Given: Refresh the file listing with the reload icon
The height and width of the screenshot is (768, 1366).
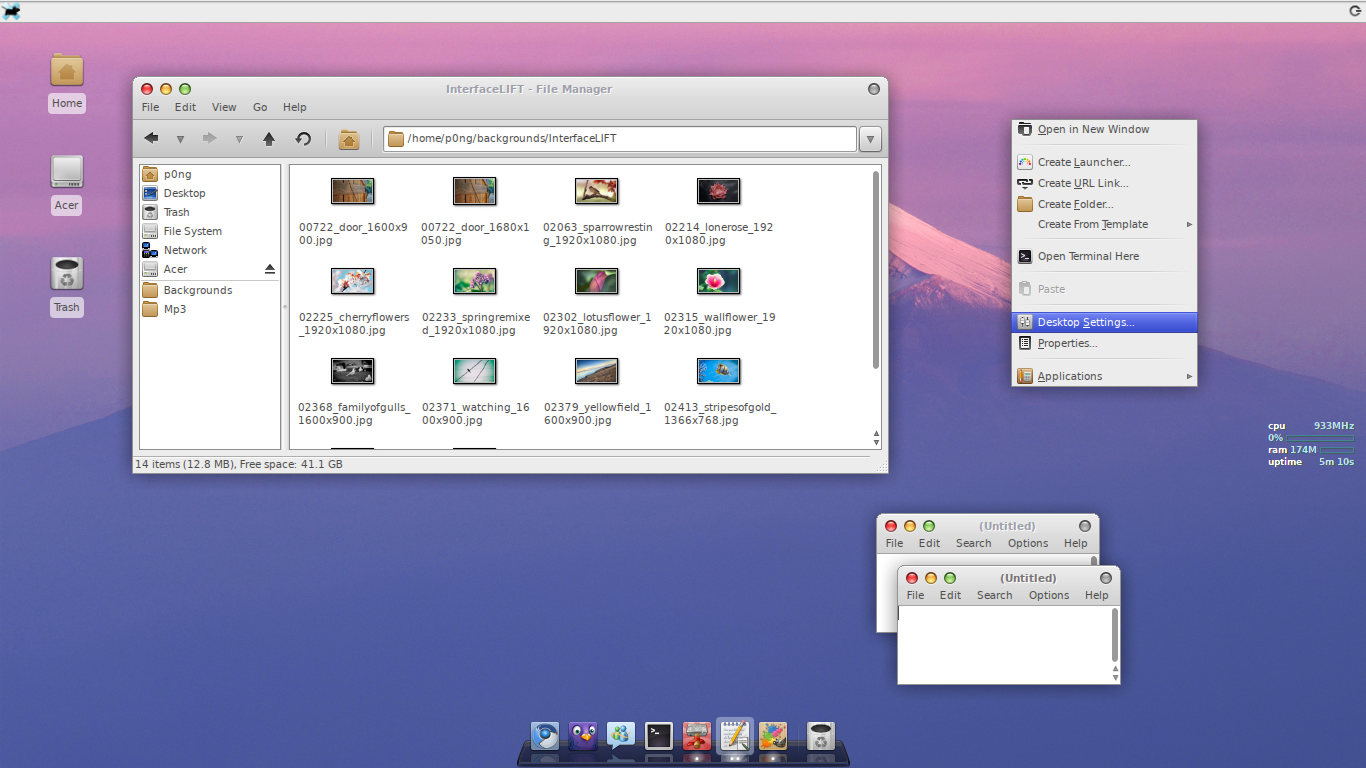Looking at the screenshot, I should click(303, 139).
